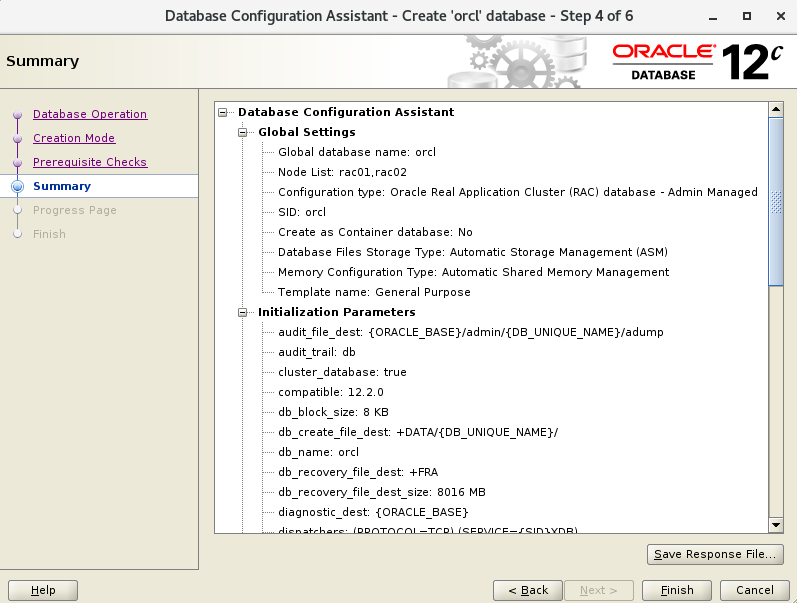The height and width of the screenshot is (603, 797).
Task: Jump to Prerequisite Checks step
Action: tap(90, 162)
